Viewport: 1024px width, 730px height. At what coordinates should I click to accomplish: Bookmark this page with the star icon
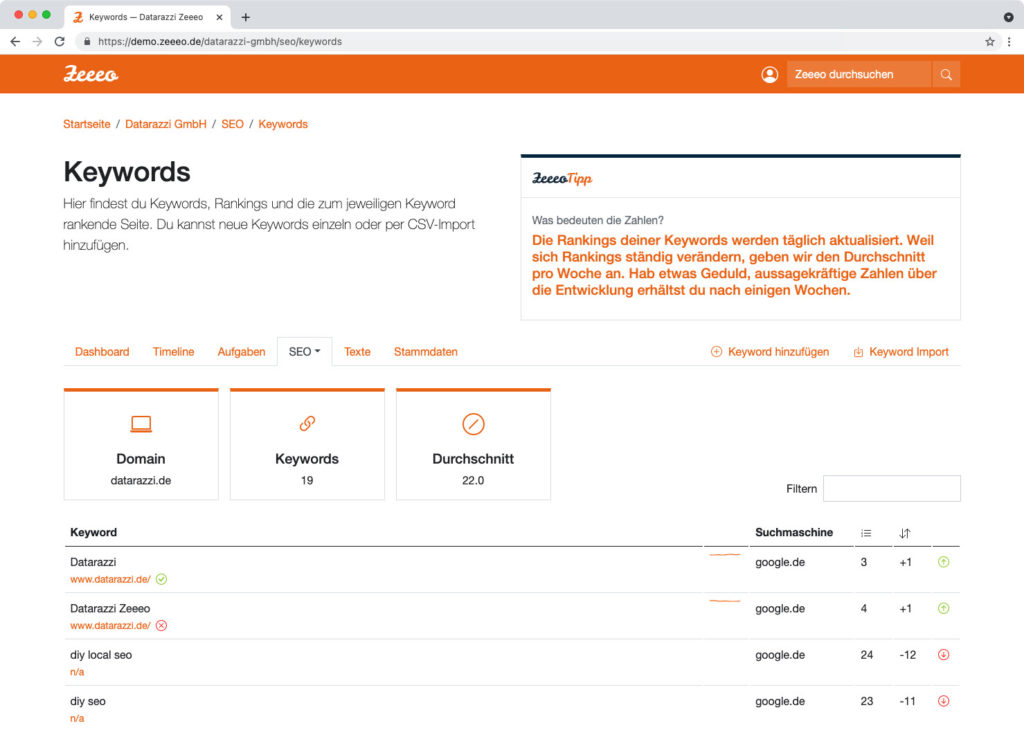989,41
